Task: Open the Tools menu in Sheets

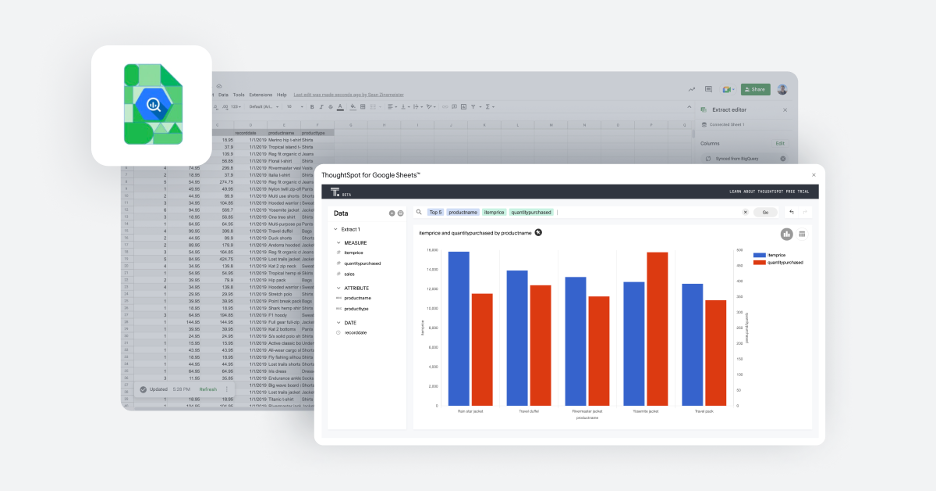Action: coord(239,95)
